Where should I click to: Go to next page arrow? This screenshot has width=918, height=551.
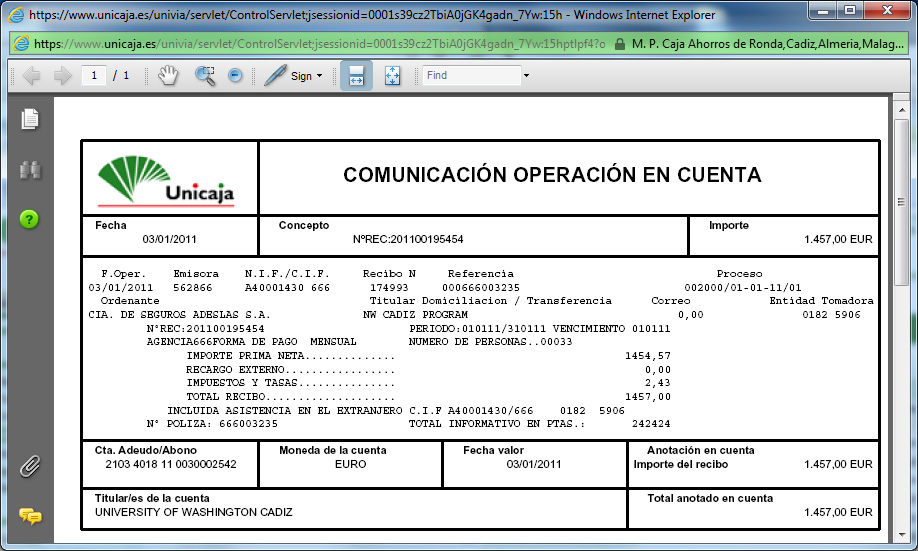click(62, 76)
